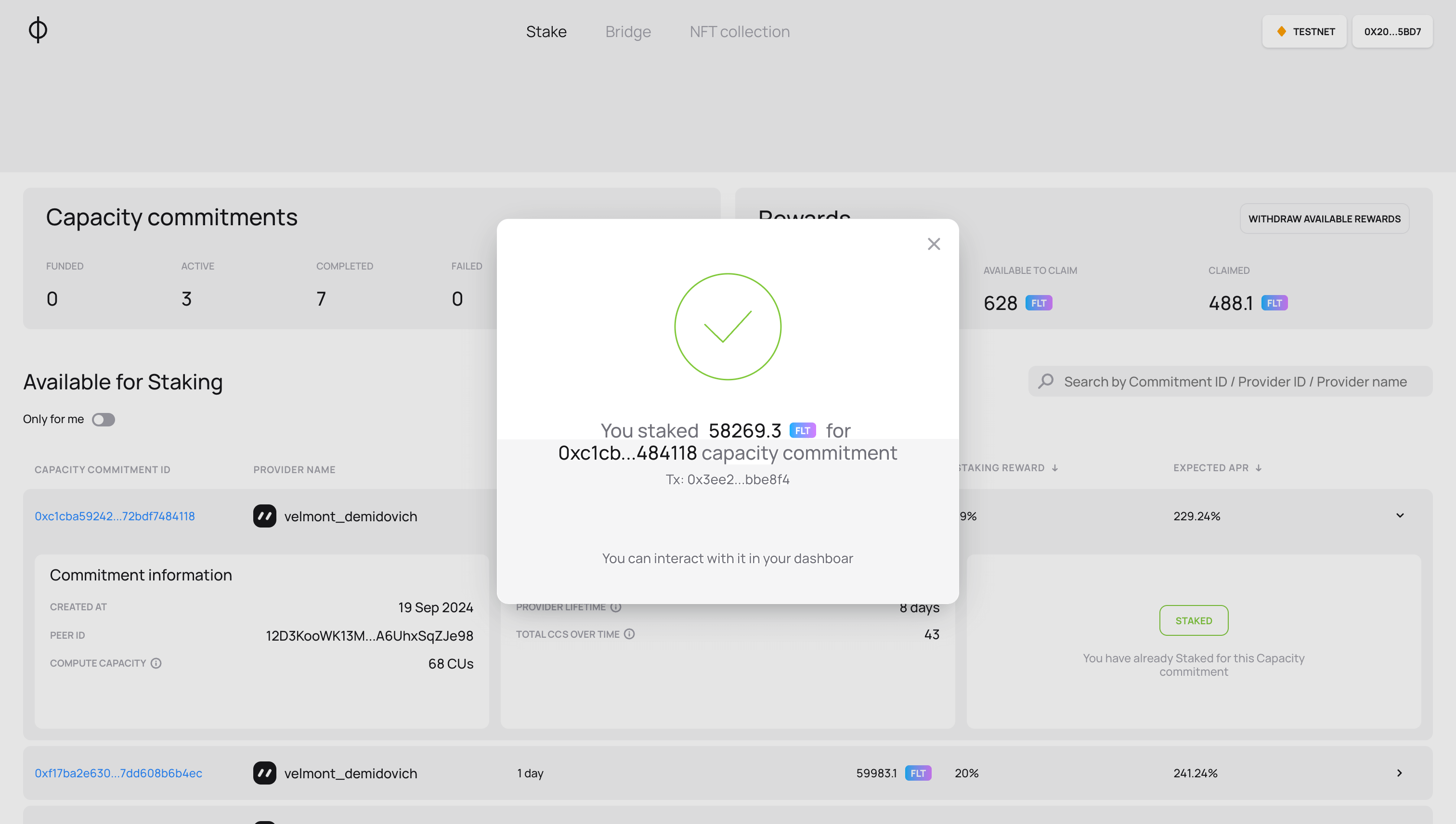Open the NFT collection tab
This screenshot has height=824, width=1456.
[739, 31]
